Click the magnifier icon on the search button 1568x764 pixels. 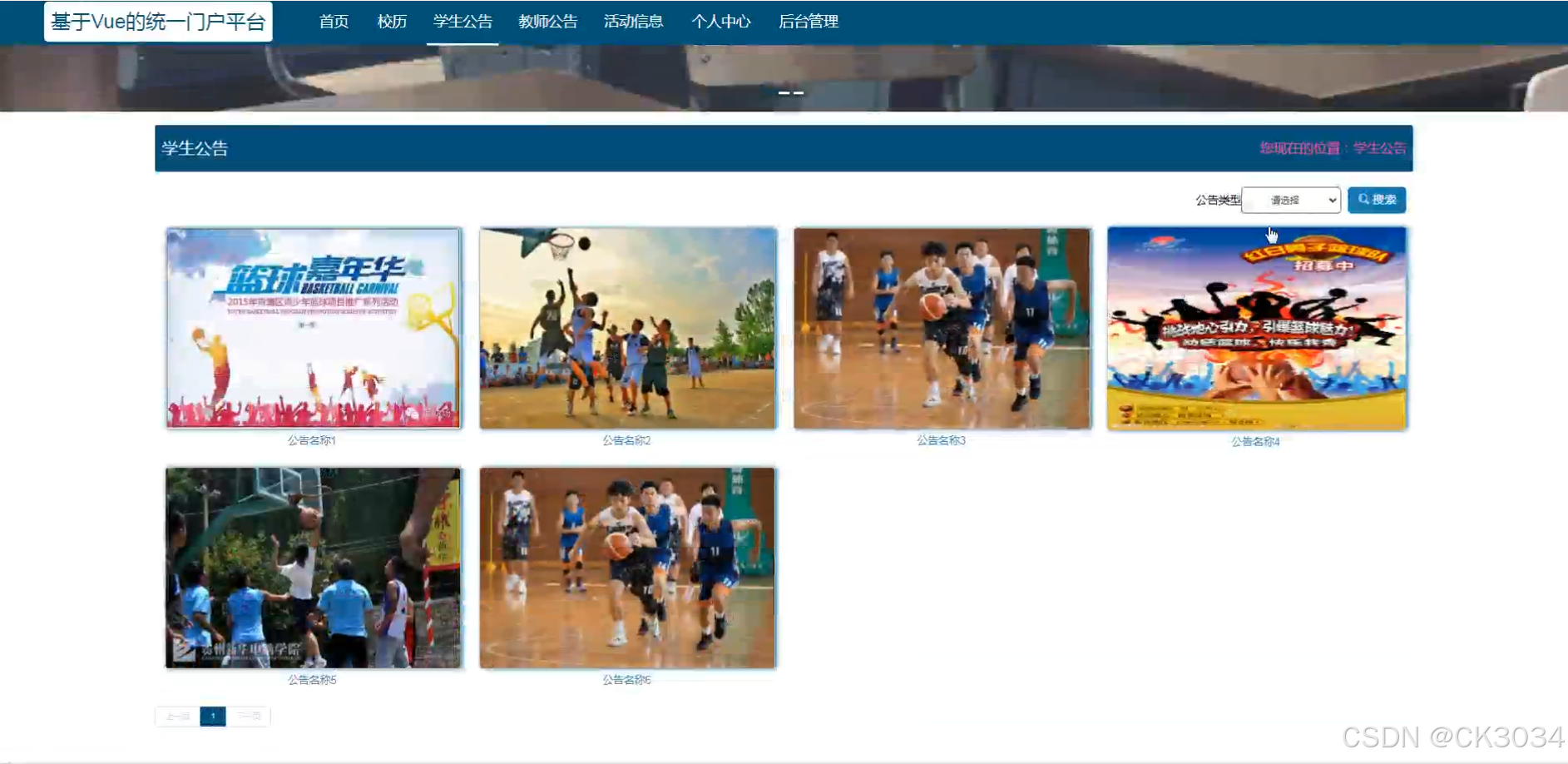point(1363,199)
